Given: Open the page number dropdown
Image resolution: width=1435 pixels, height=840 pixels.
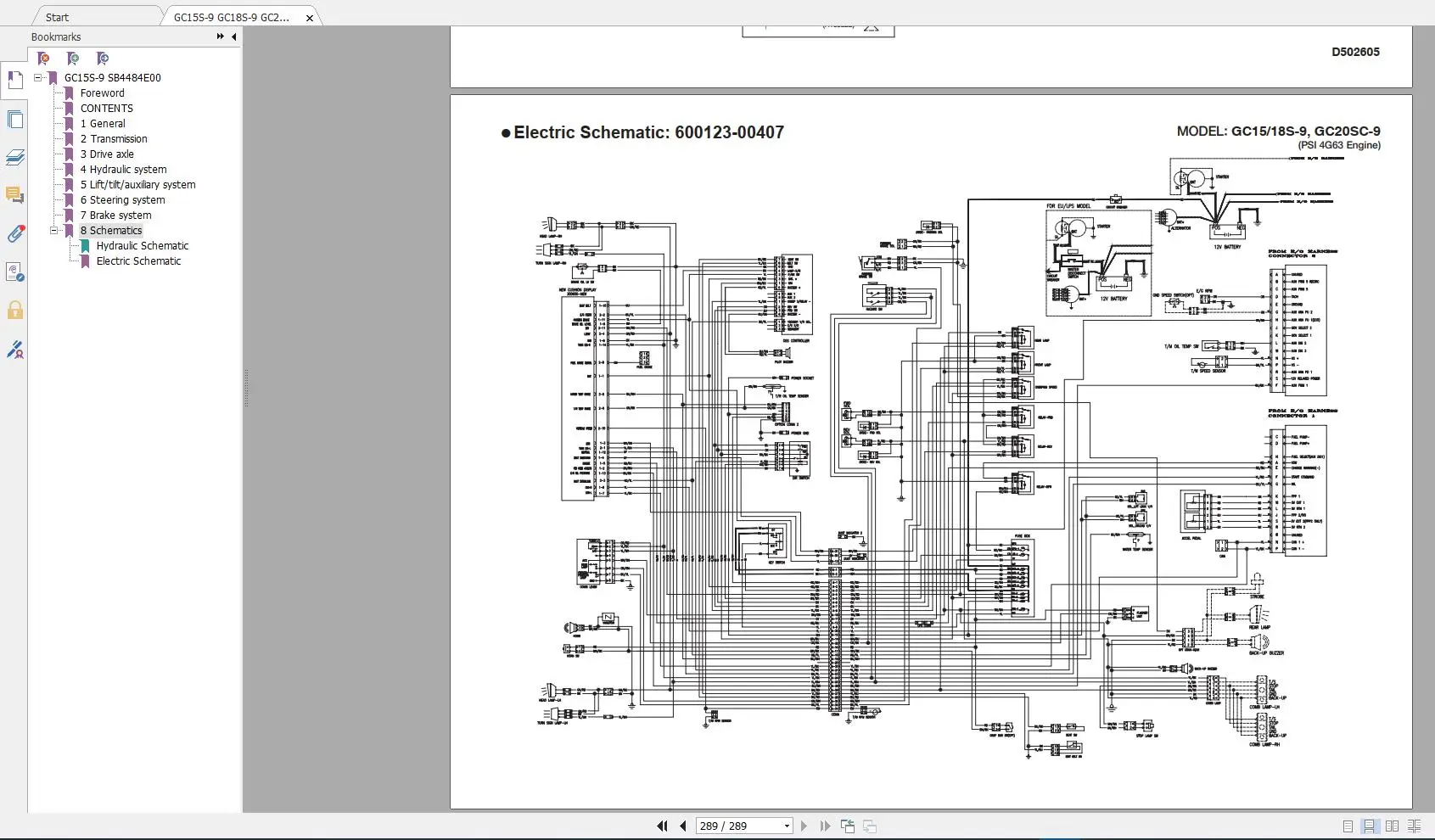Looking at the screenshot, I should point(787,826).
